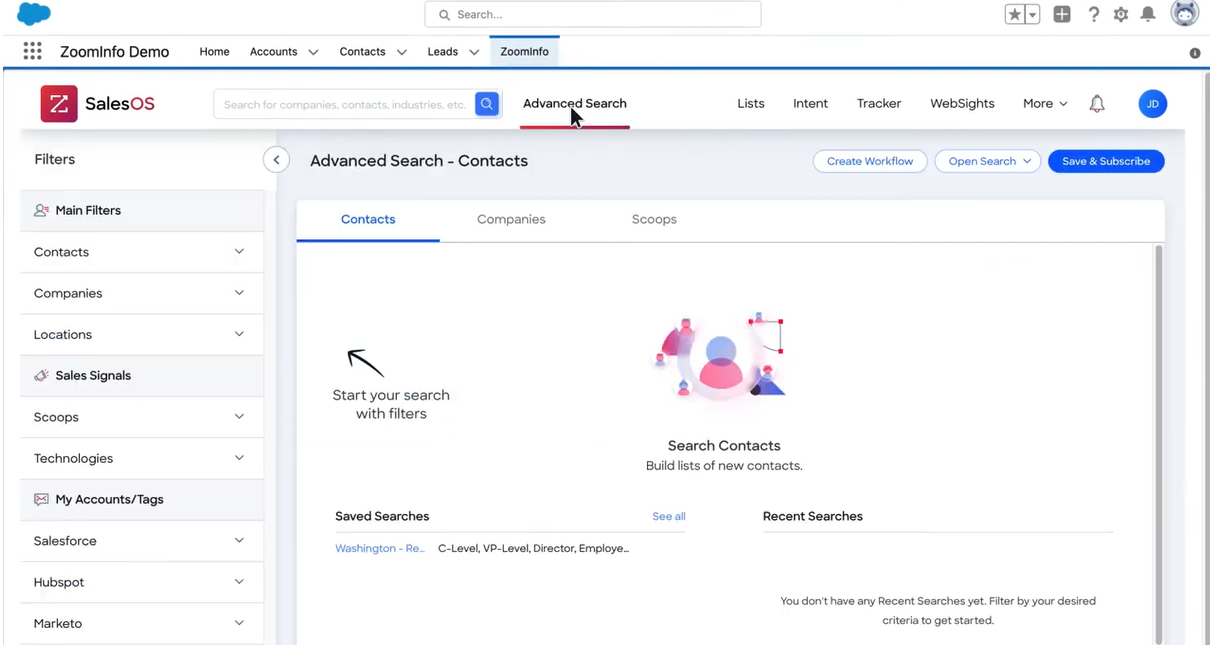Screen dimensions: 1210x645
Task: Open the Leads nav dropdown chevron
Action: pyautogui.click(x=474, y=52)
